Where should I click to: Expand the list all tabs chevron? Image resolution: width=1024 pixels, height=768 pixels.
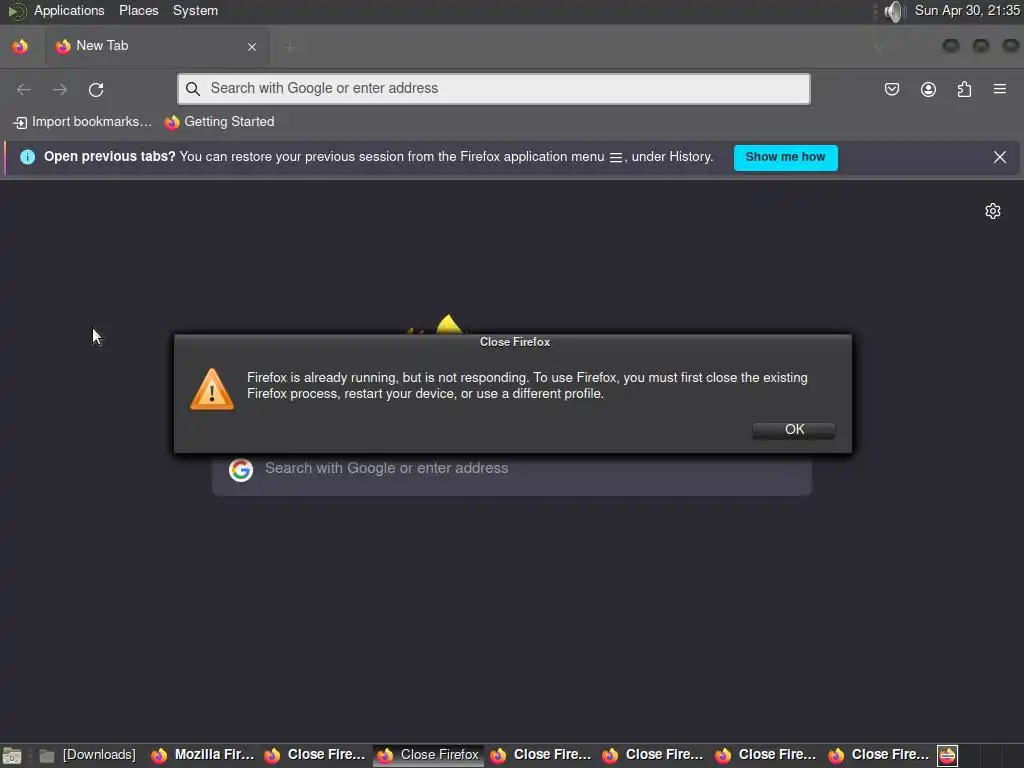(x=878, y=47)
